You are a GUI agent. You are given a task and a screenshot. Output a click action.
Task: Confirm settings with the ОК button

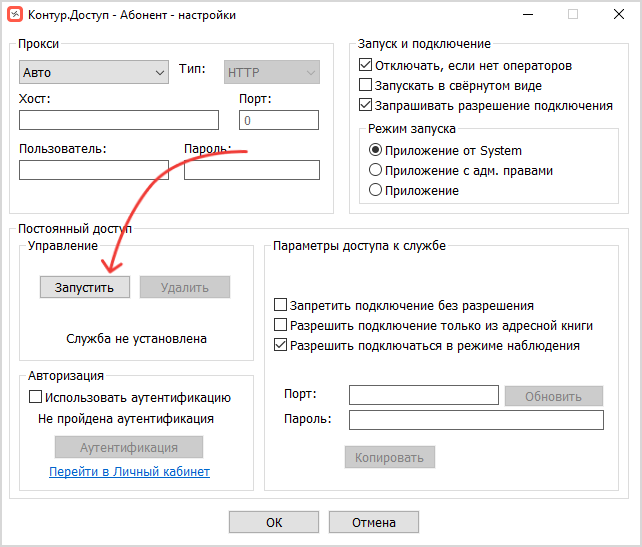(274, 522)
